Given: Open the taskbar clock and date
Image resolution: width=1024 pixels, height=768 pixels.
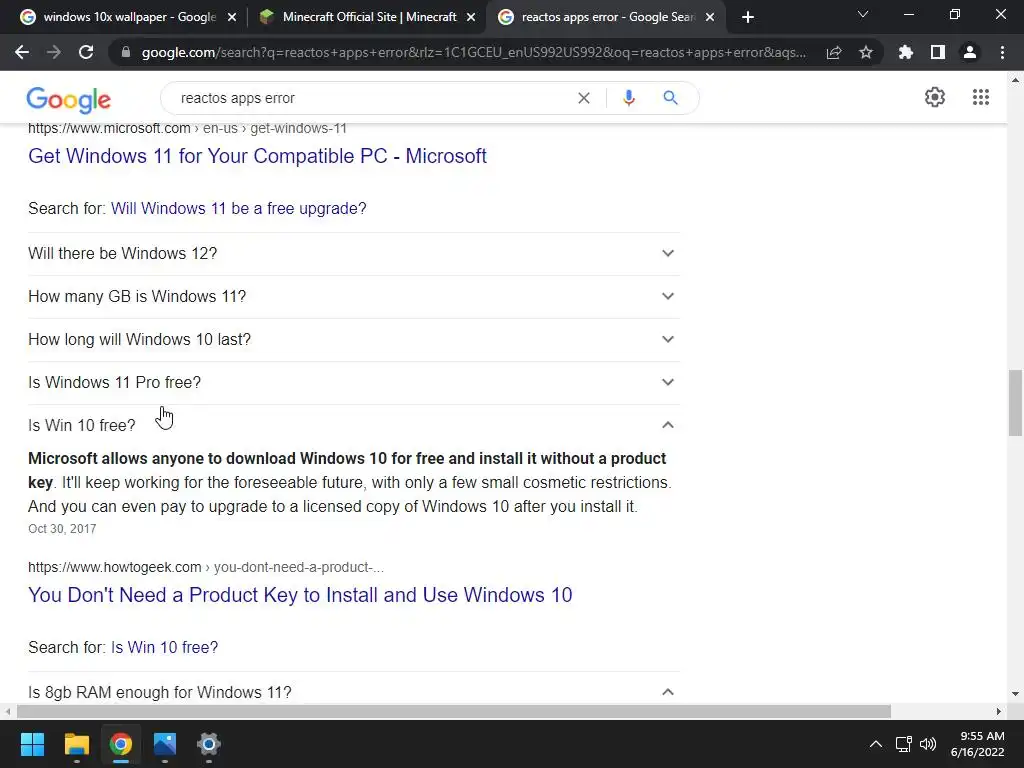Looking at the screenshot, I should tap(978, 744).
